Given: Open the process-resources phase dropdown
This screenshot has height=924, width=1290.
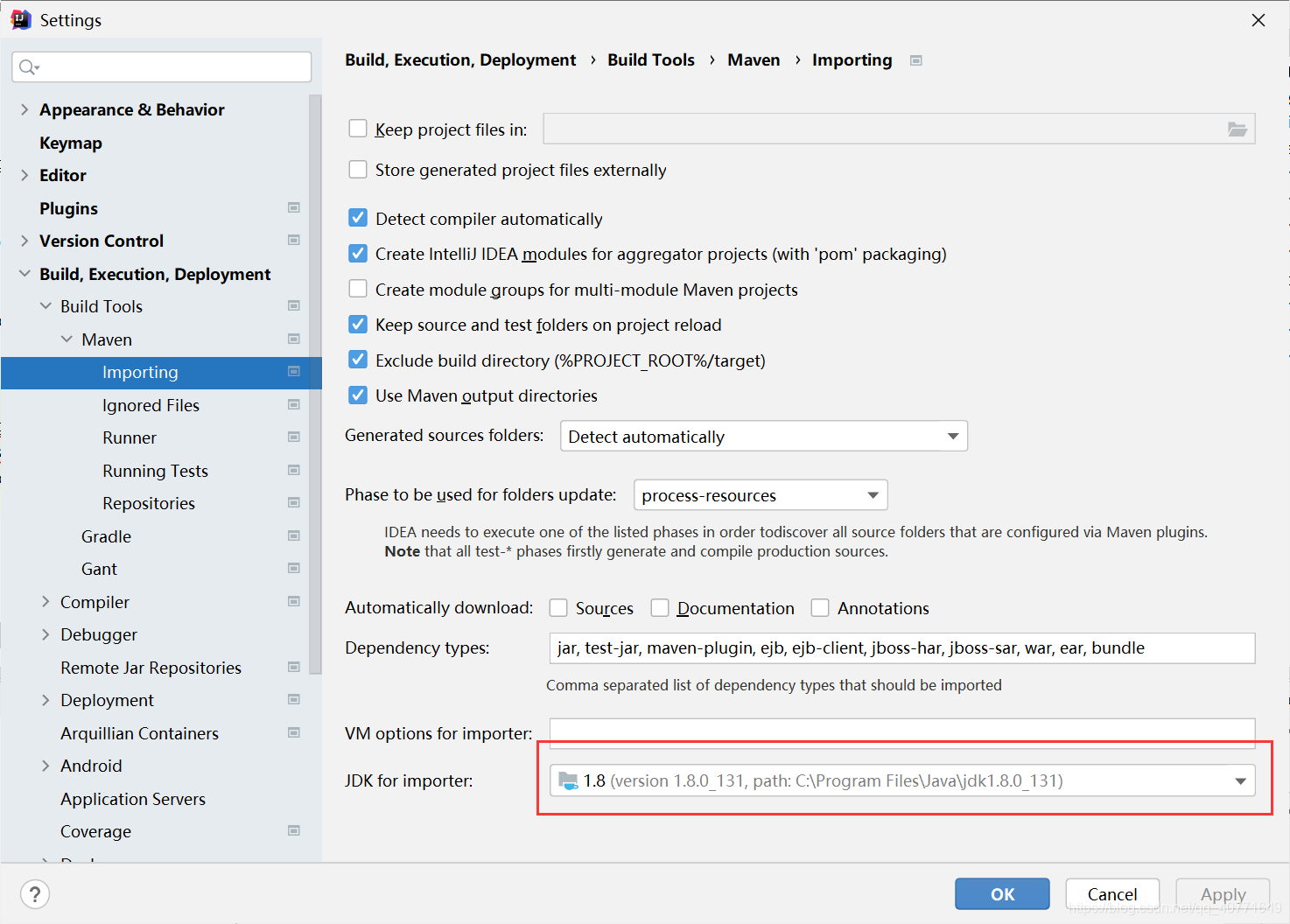Looking at the screenshot, I should (x=872, y=494).
